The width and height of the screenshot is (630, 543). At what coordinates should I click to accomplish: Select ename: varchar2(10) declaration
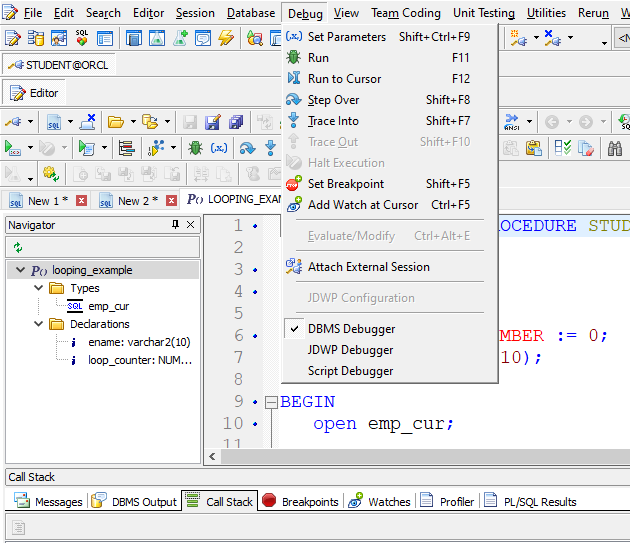139,342
